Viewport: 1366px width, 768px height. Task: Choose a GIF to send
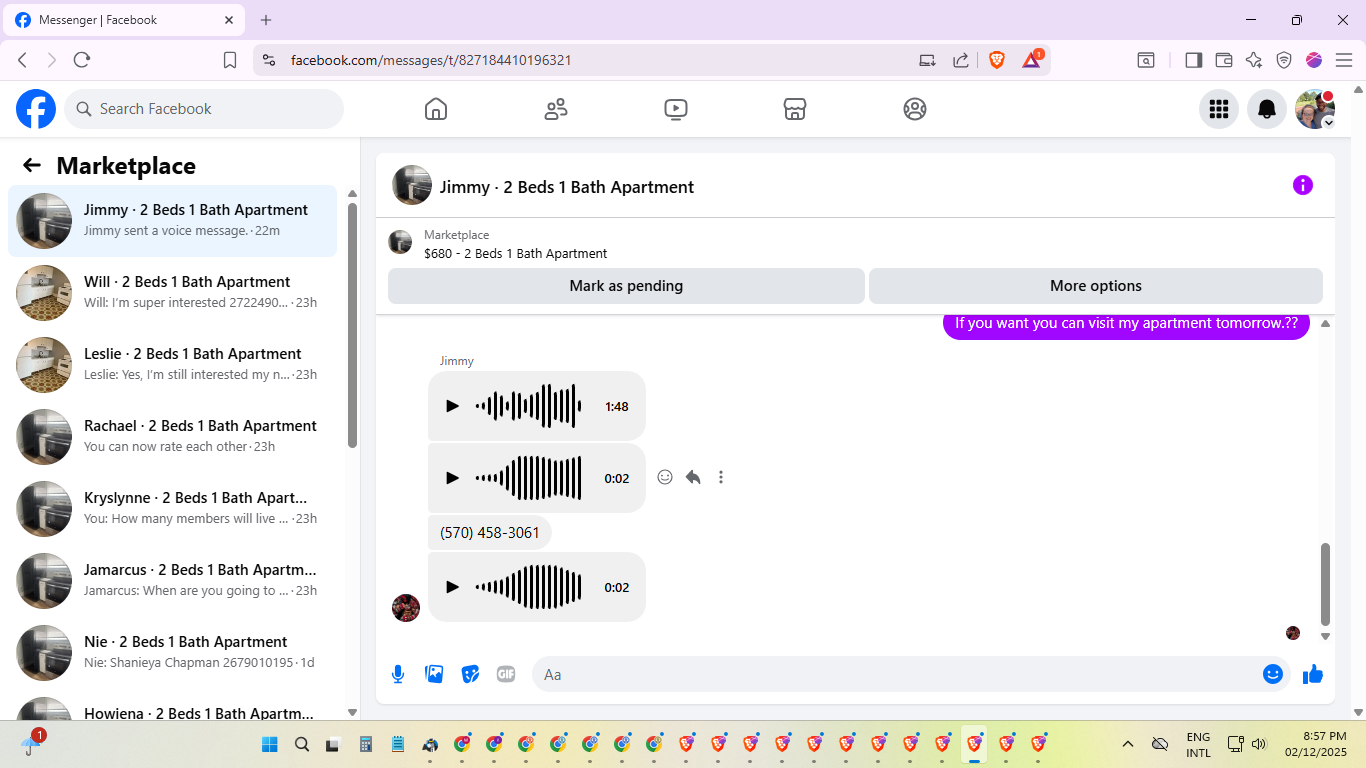click(506, 674)
